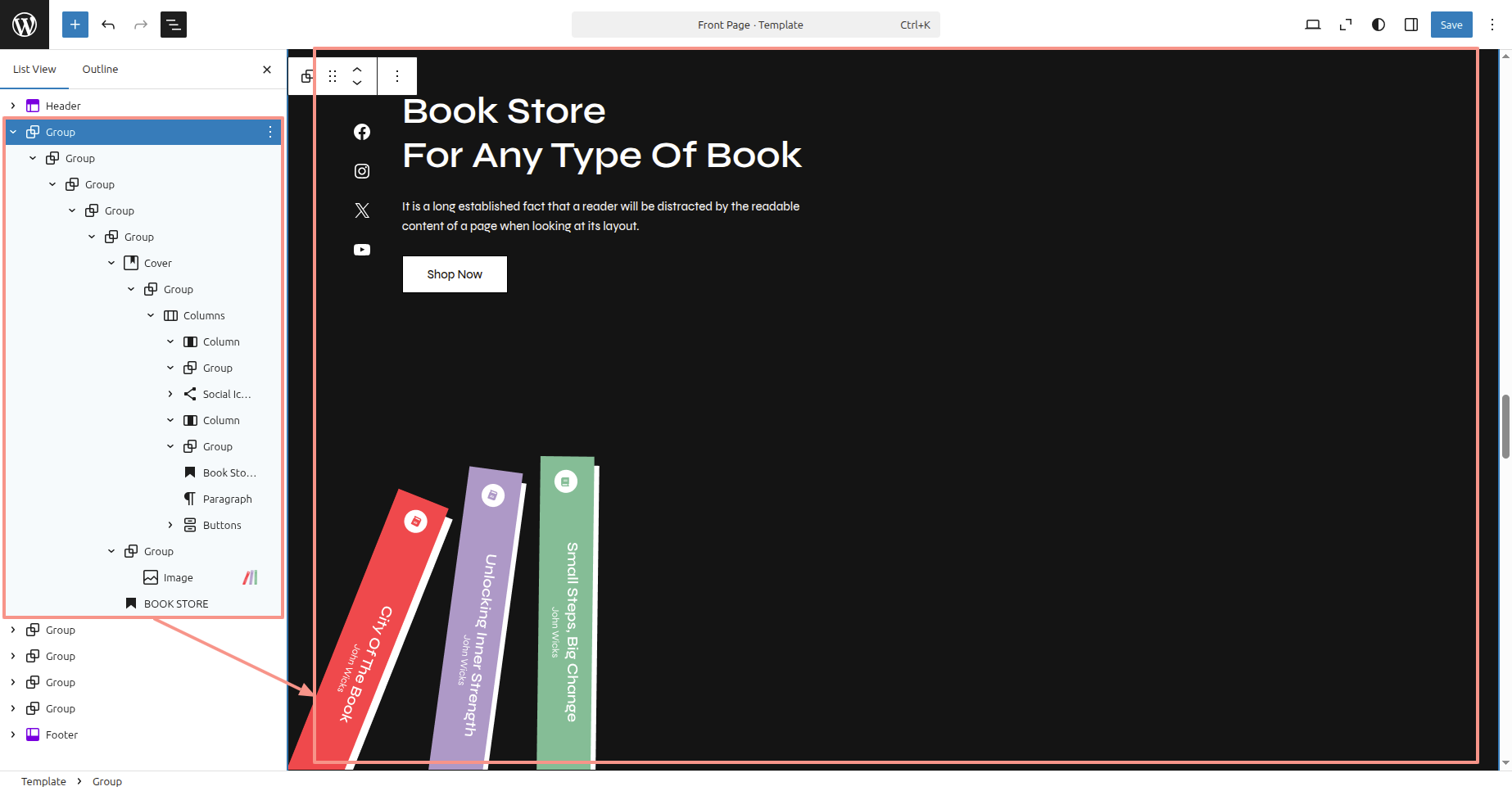1512x791 pixels.
Task: Switch to the Outline tab
Action: coord(100,70)
